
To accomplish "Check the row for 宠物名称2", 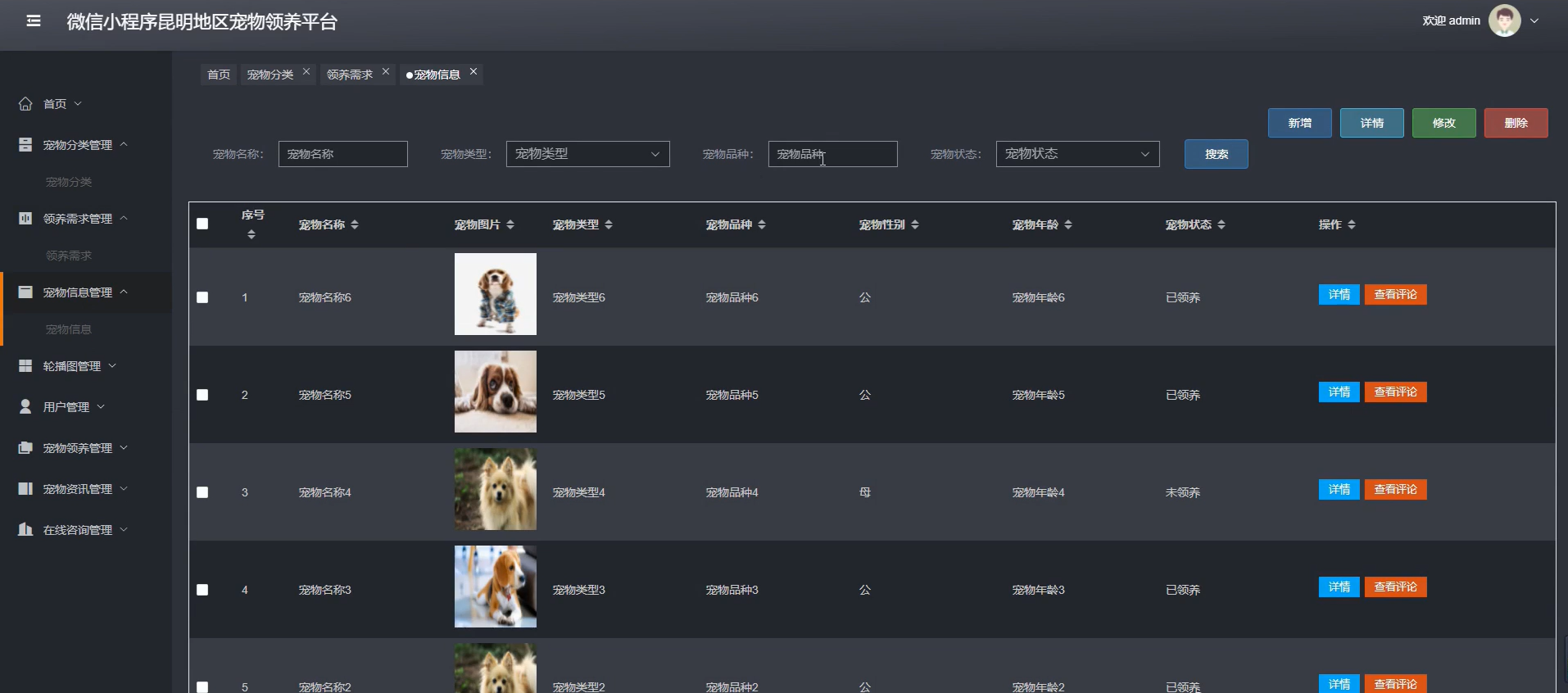I will [x=202, y=687].
